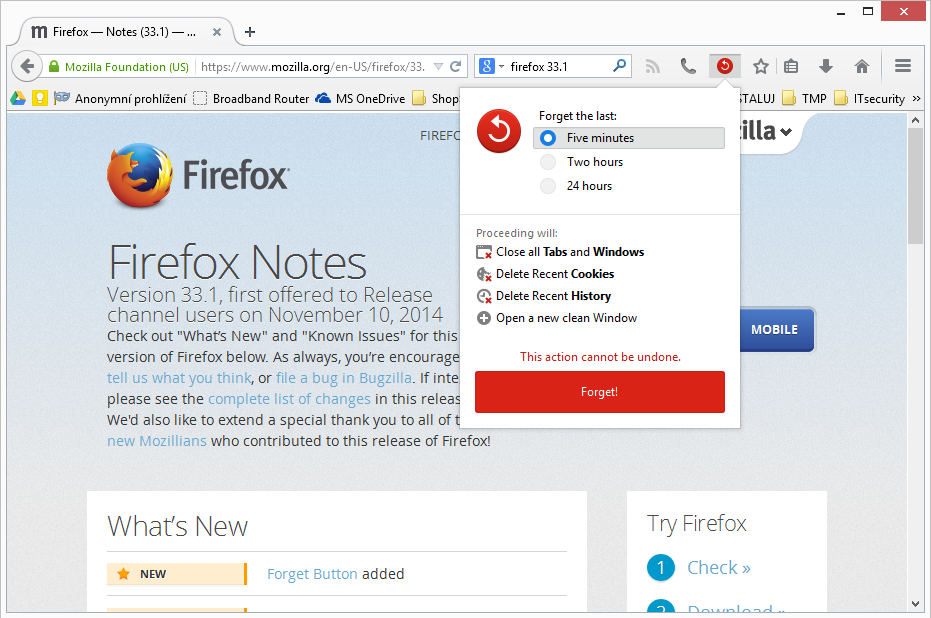Screen dimensions: 931x618
Task: Open the URL bar history dropdown arrow
Action: tap(438, 66)
